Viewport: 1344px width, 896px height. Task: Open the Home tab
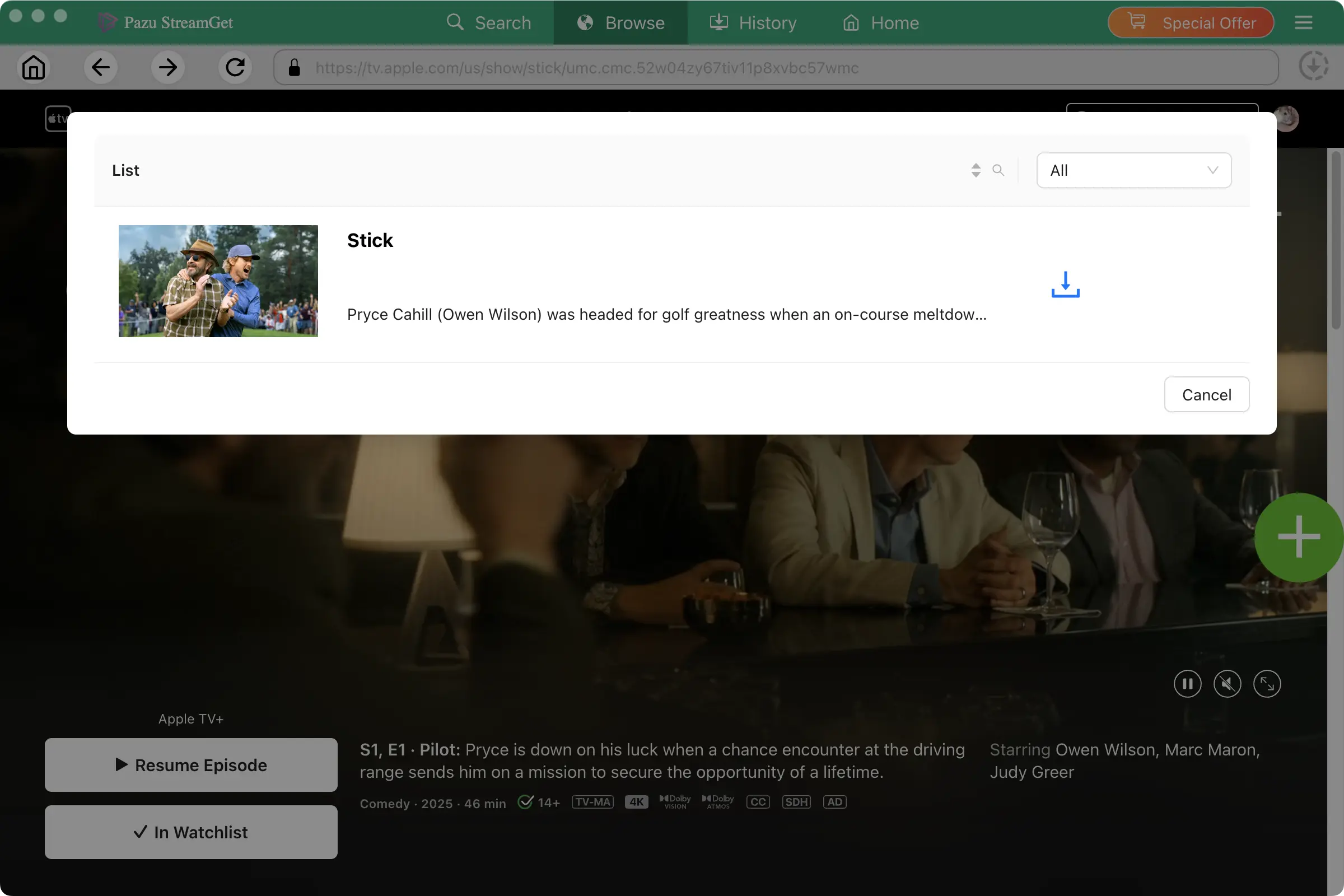880,23
